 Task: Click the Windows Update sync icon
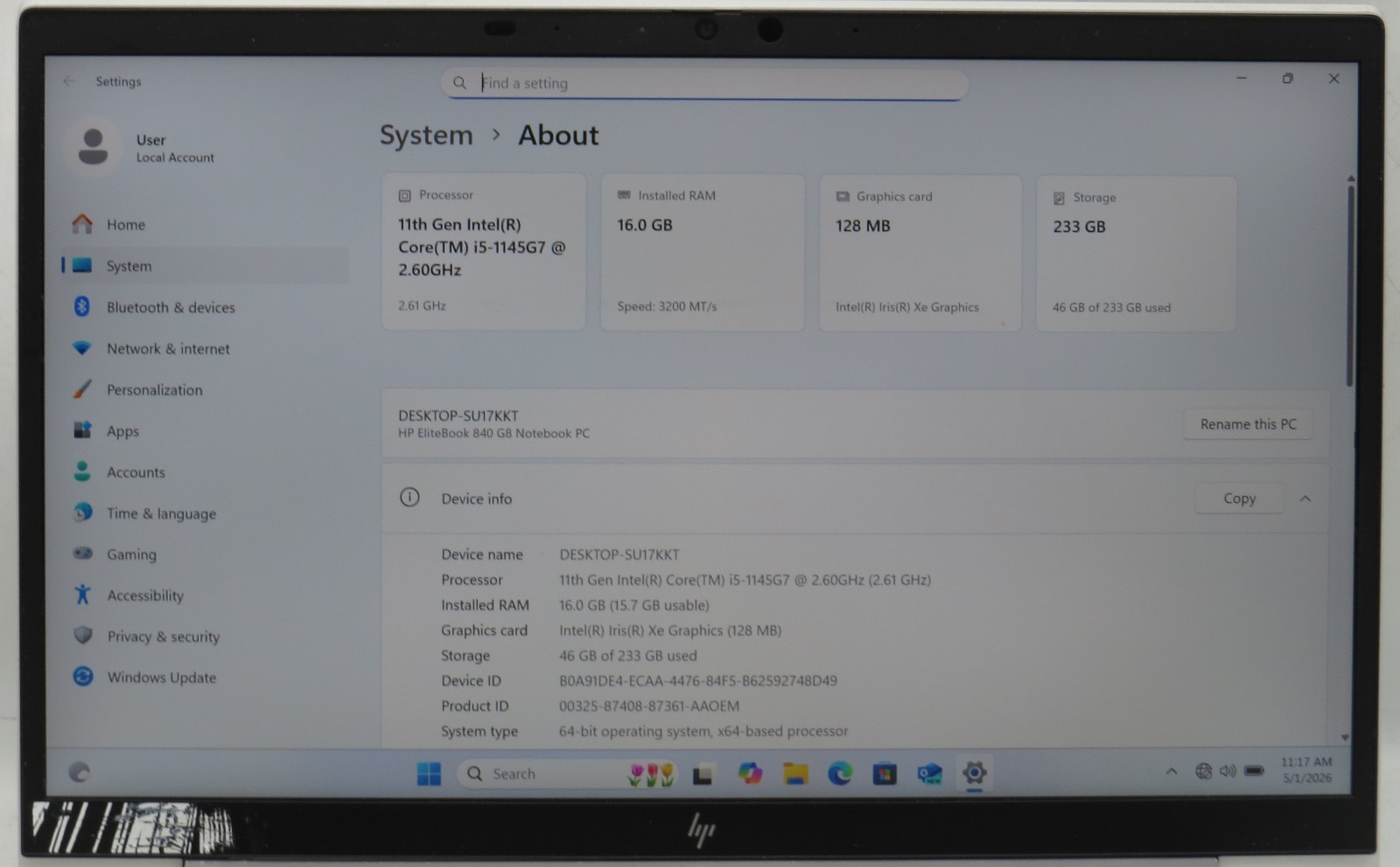[x=83, y=676]
